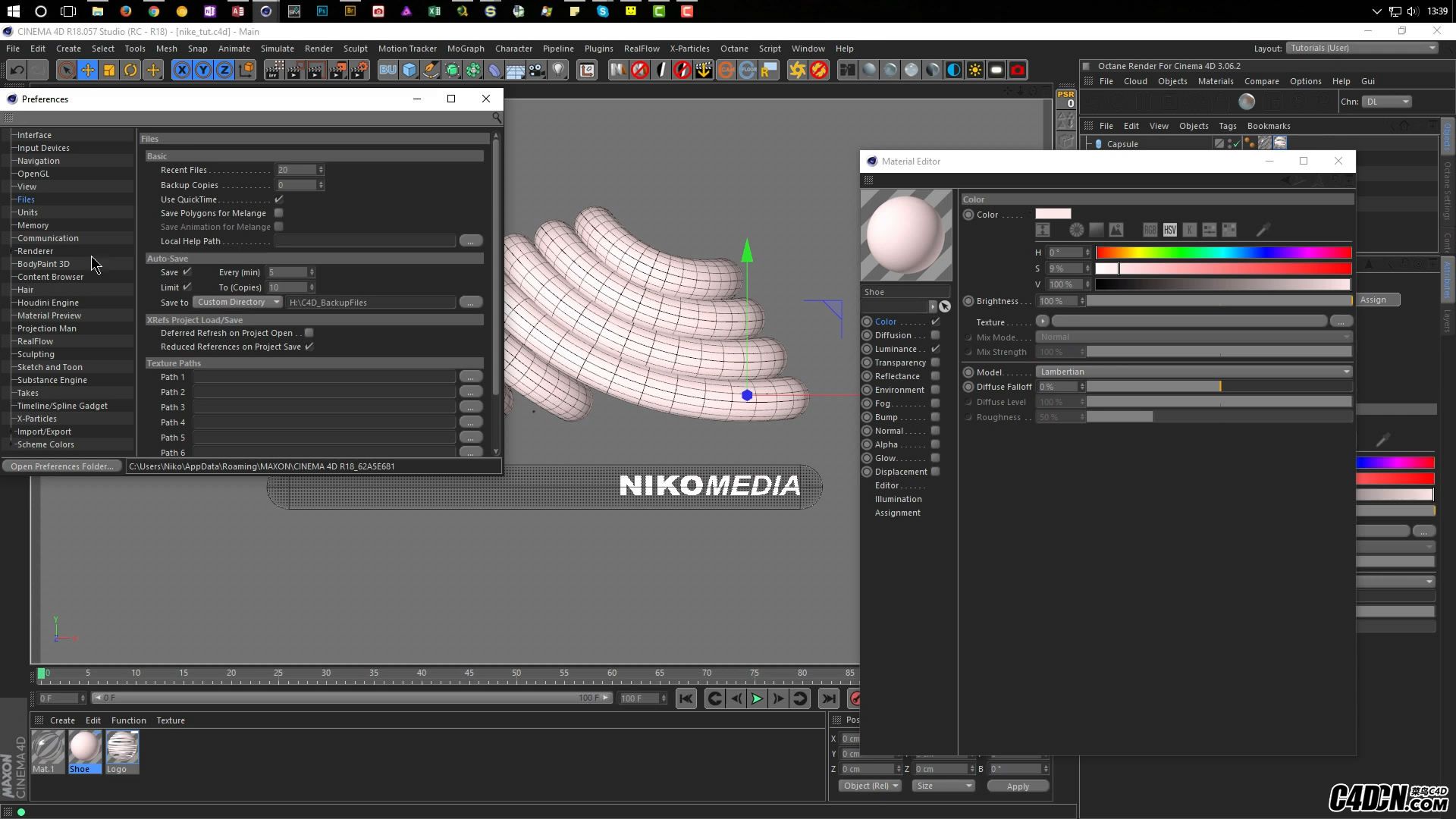This screenshot has height=819, width=1456.
Task: Click the Hue rainbow slider
Action: coord(1223,253)
